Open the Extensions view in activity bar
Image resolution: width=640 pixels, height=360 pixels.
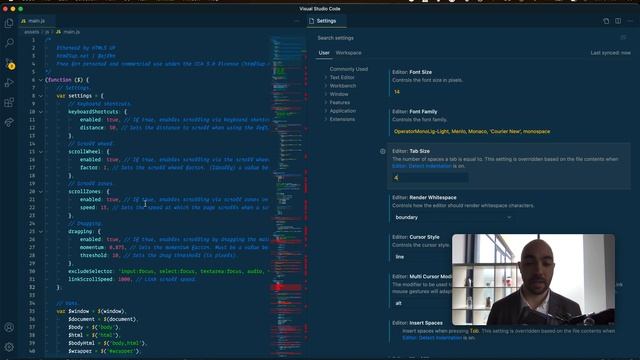[x=9, y=102]
